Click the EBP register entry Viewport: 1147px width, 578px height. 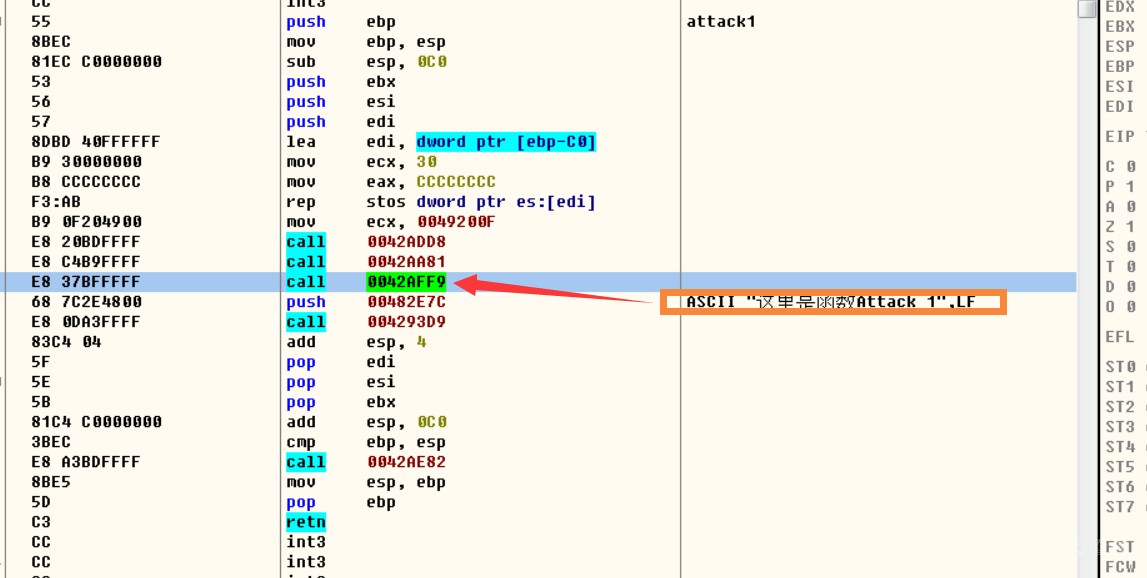pyautogui.click(x=1120, y=67)
